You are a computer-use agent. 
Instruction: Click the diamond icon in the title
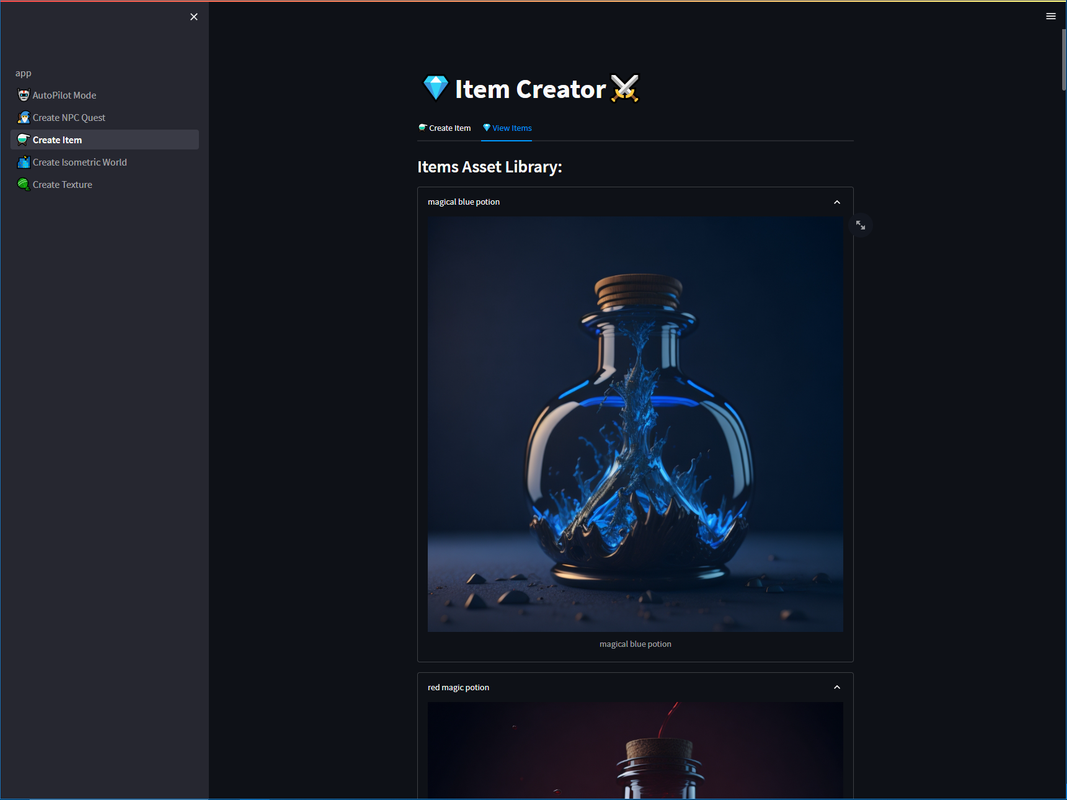click(x=436, y=88)
